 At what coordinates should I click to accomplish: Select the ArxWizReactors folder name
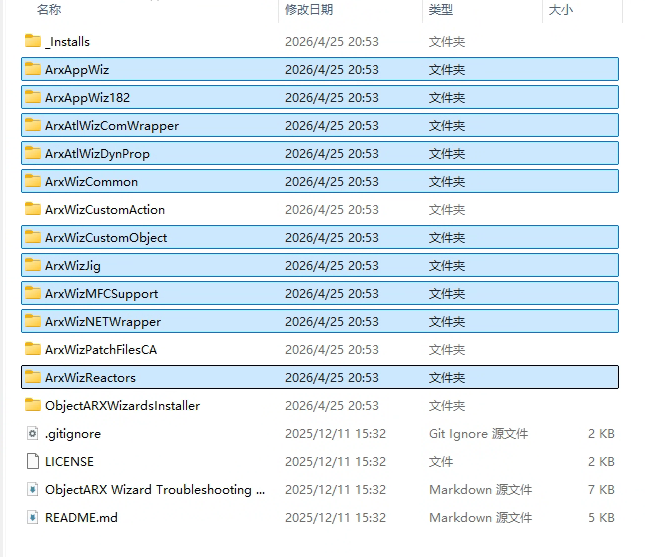point(90,377)
